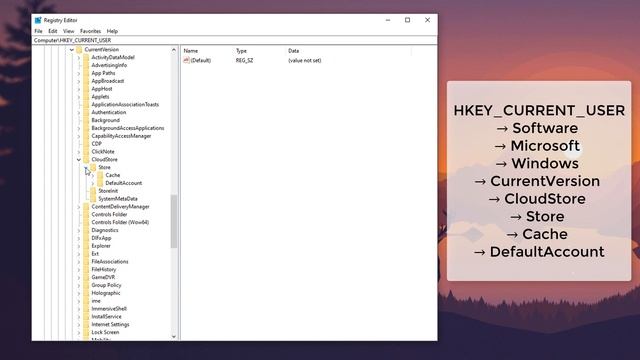Expand the ActivityDataModel key
Screen dimensions: 640x360
click(79, 58)
